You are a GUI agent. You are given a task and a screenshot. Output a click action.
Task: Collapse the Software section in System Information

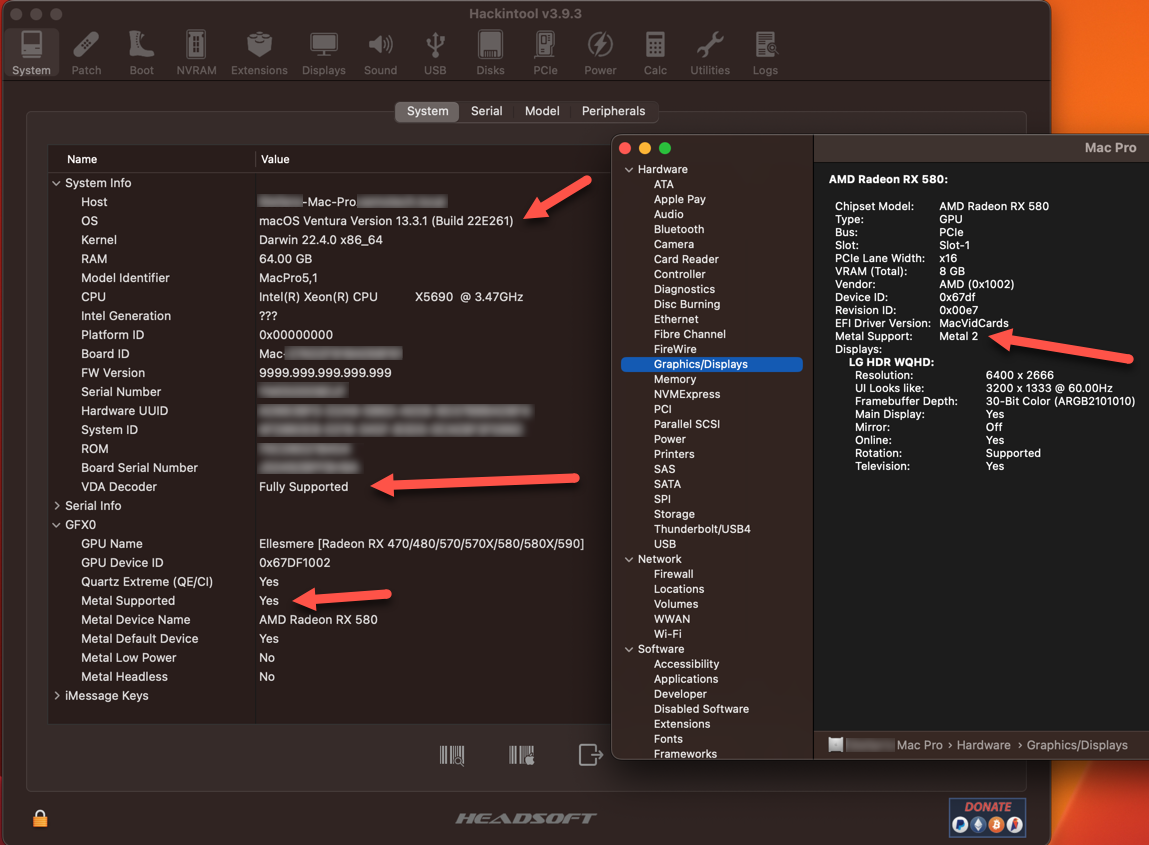629,649
